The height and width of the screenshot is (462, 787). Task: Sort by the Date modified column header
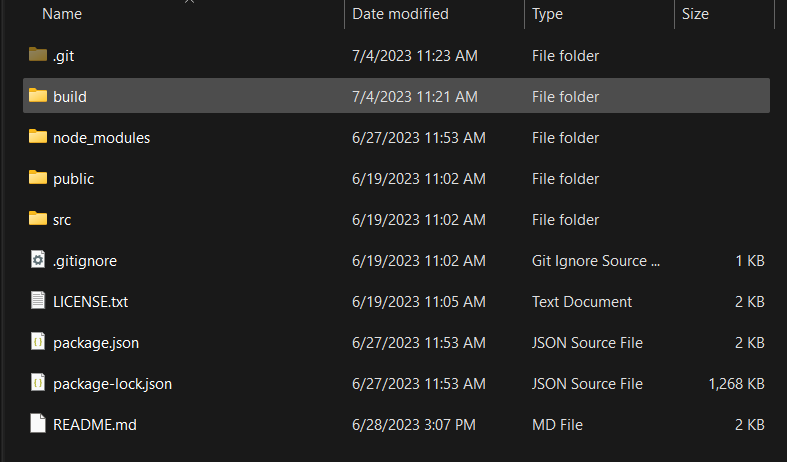400,14
